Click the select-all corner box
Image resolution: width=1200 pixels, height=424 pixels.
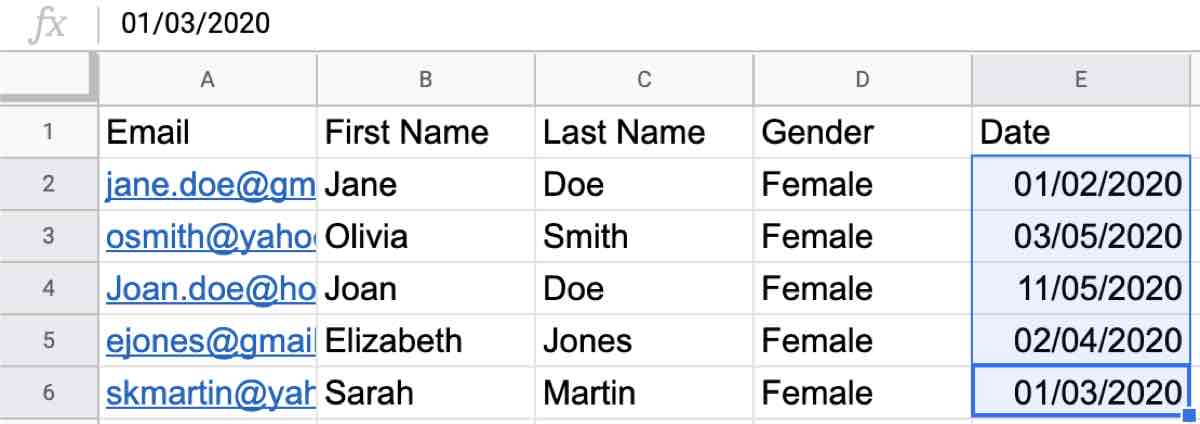pyautogui.click(x=49, y=79)
